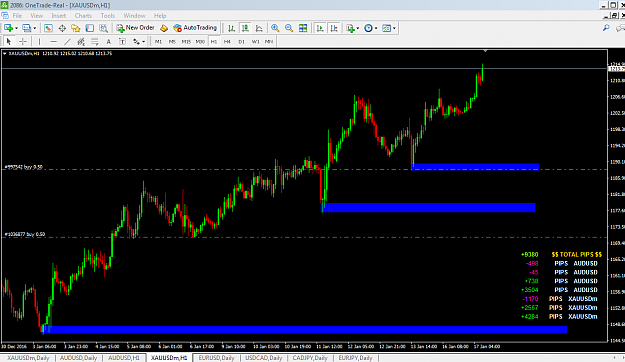This screenshot has width=625, height=362.
Task: Toggle chart auto scroll icon
Action: click(x=320, y=28)
